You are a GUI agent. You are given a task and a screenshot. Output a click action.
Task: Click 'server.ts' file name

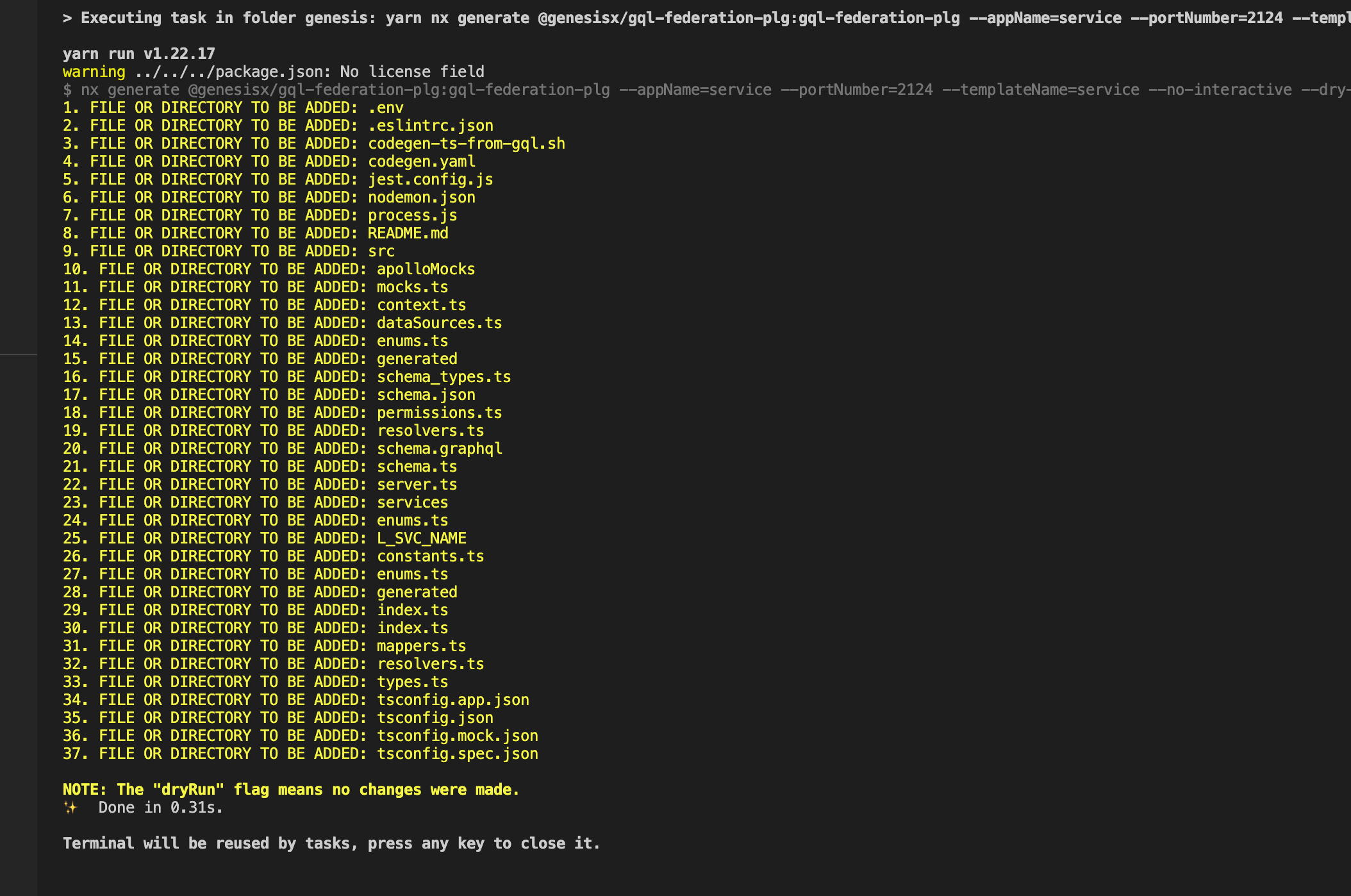click(417, 485)
